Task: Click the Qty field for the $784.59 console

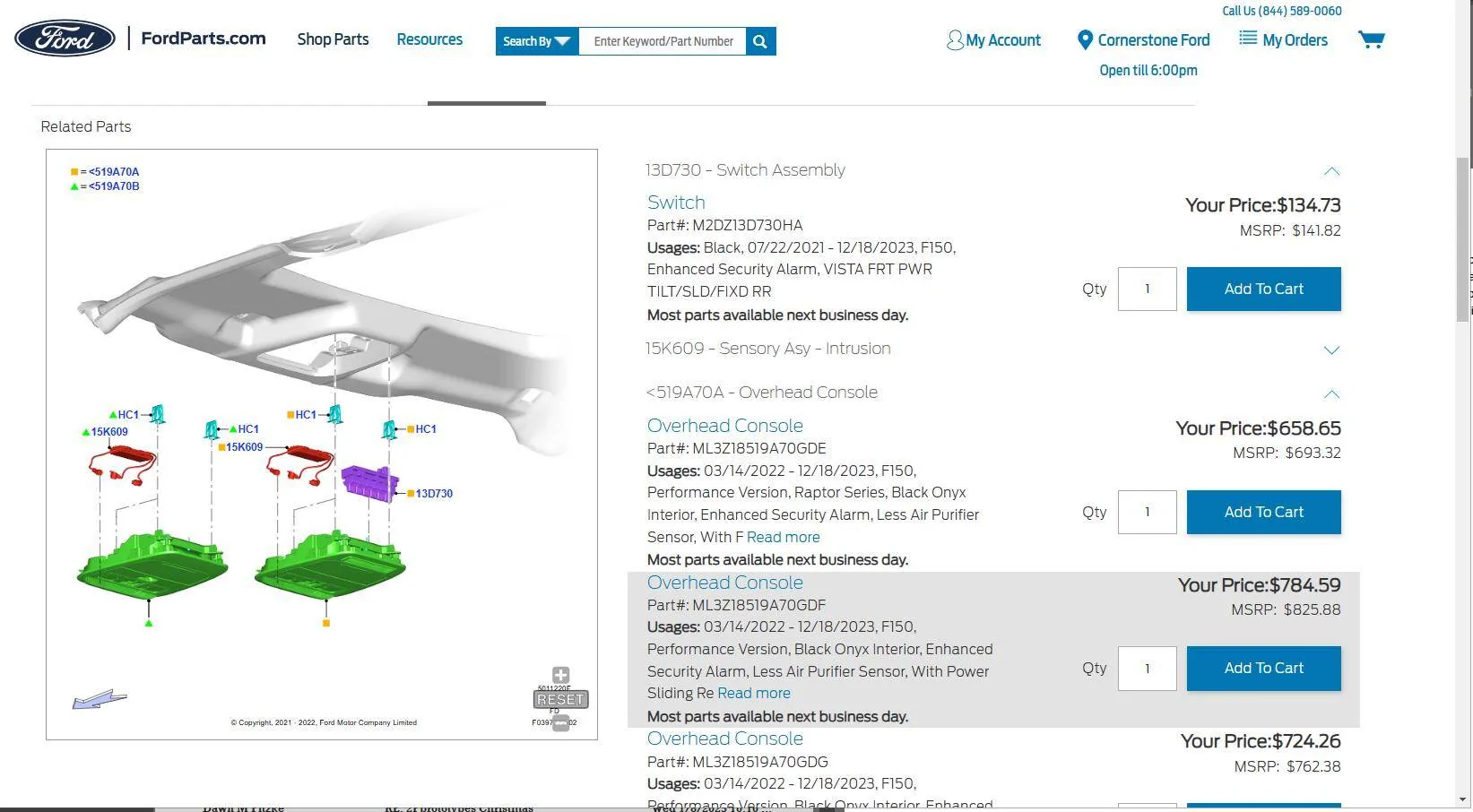Action: [x=1147, y=669]
